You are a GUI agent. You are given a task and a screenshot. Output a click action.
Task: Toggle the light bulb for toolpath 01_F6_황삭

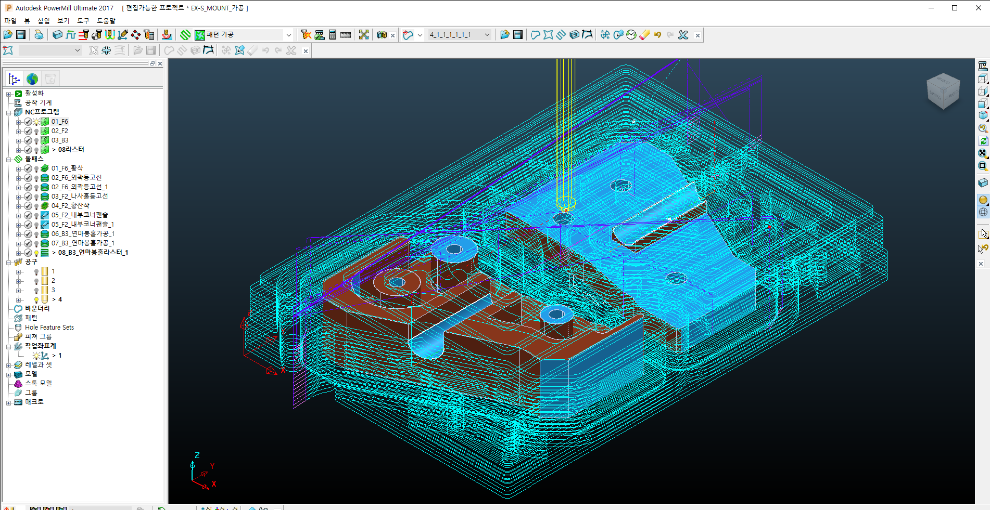point(37,168)
